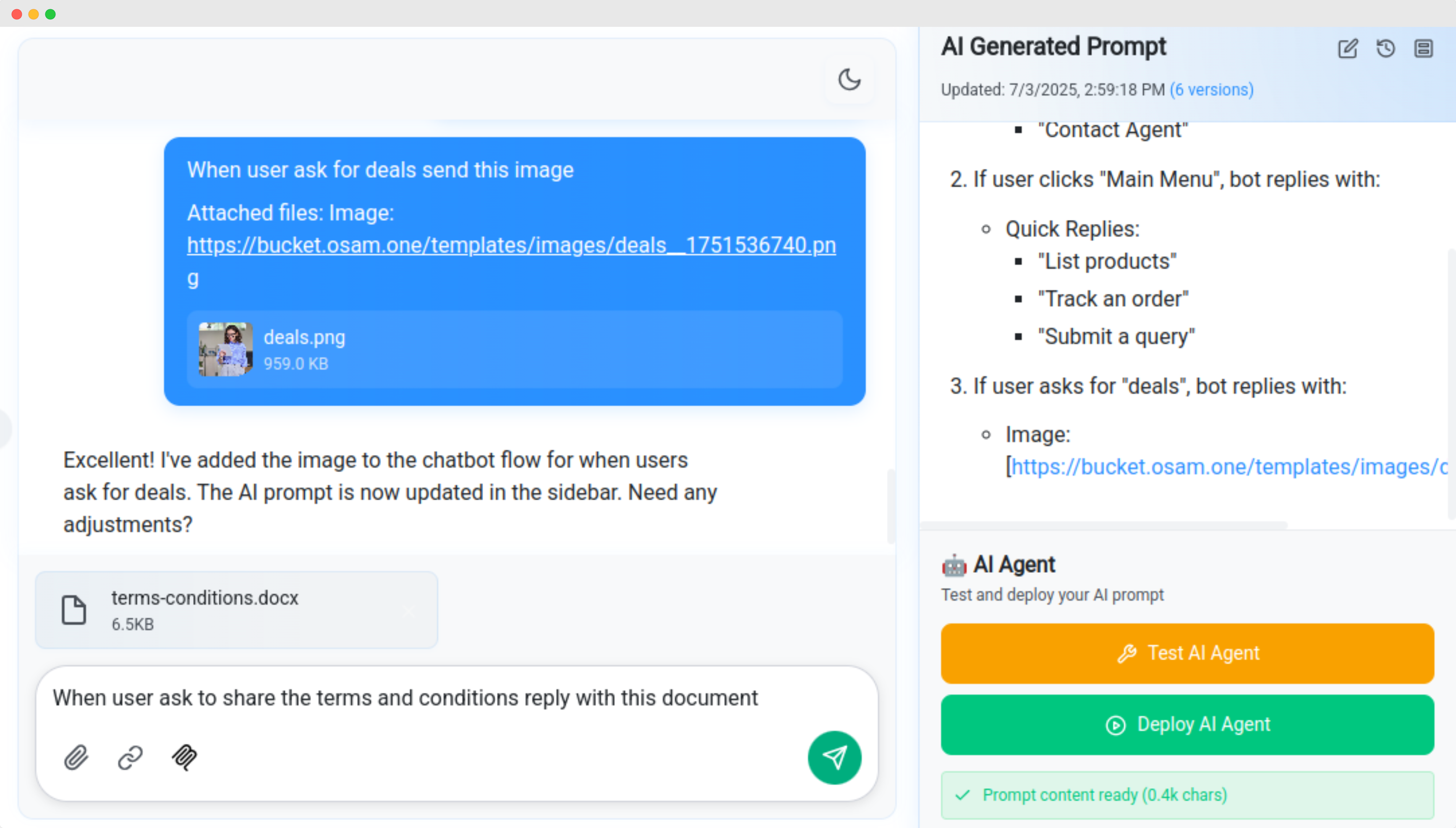
Task: Click the multi-clip attachments icon
Action: 184,757
